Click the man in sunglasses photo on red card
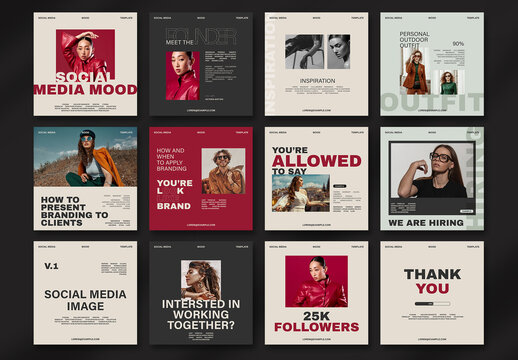Screen dimensions: 518x360 pyautogui.click(x=223, y=171)
